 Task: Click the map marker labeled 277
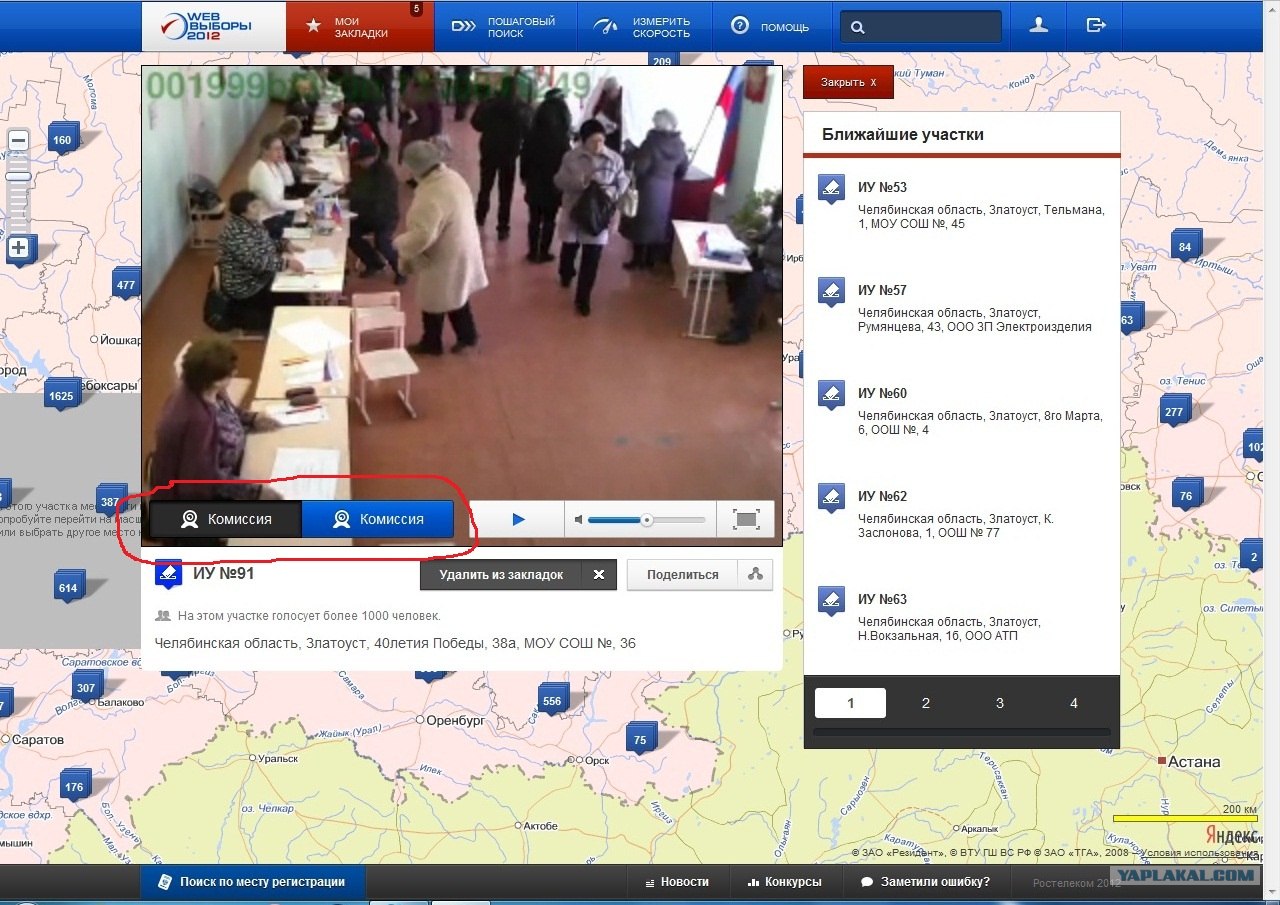pyautogui.click(x=1174, y=412)
